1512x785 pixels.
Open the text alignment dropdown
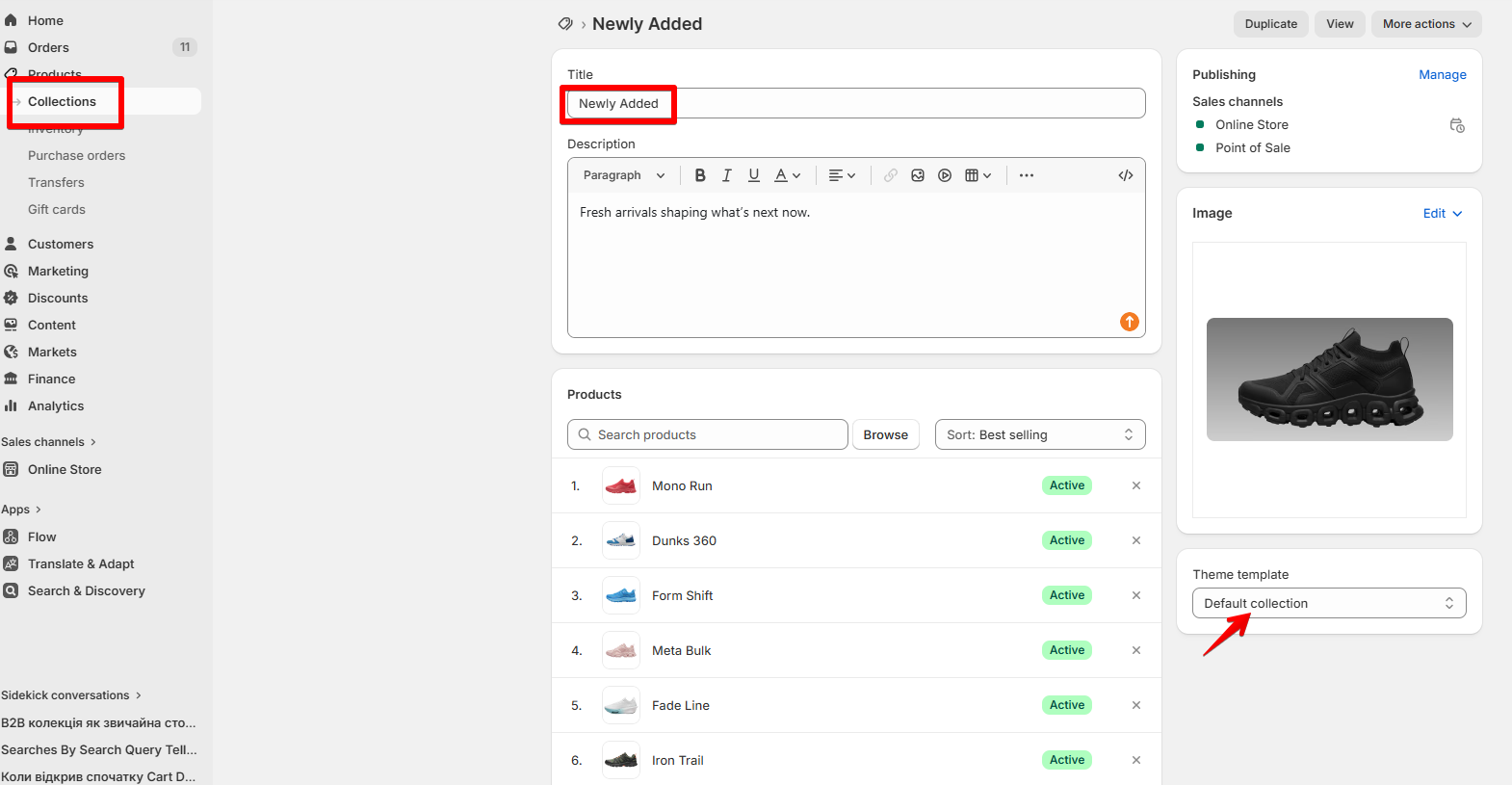pyautogui.click(x=842, y=175)
